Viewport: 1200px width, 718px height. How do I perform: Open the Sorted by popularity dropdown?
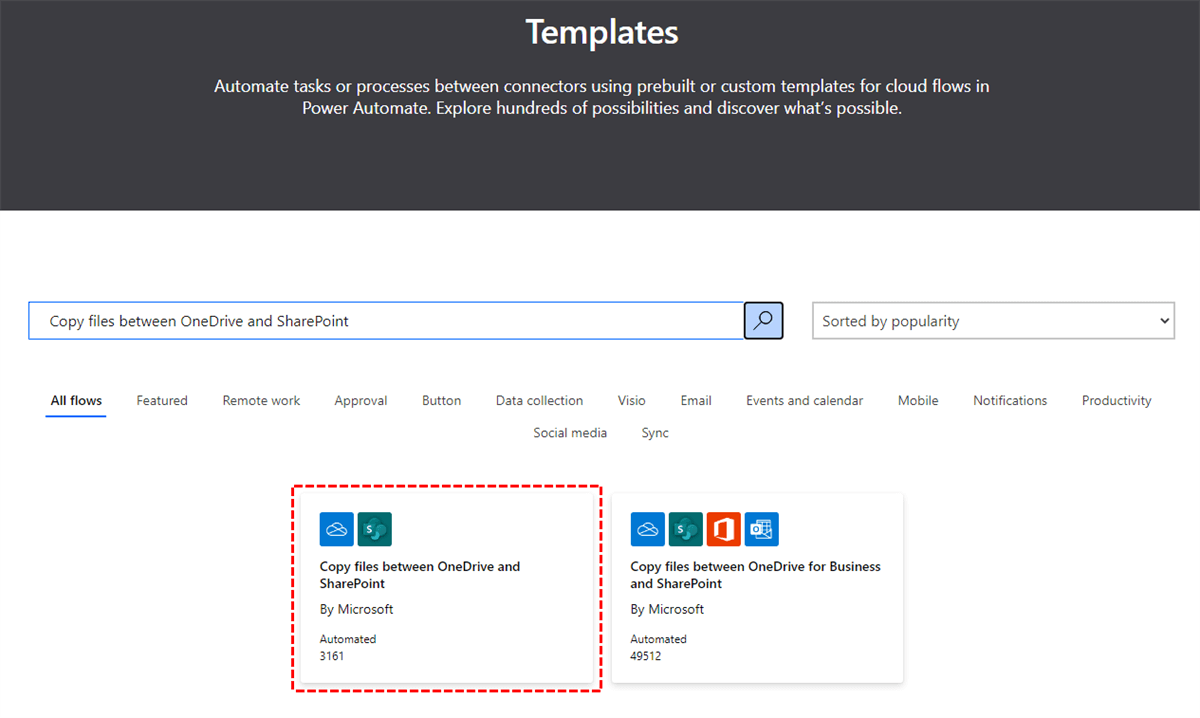point(993,321)
